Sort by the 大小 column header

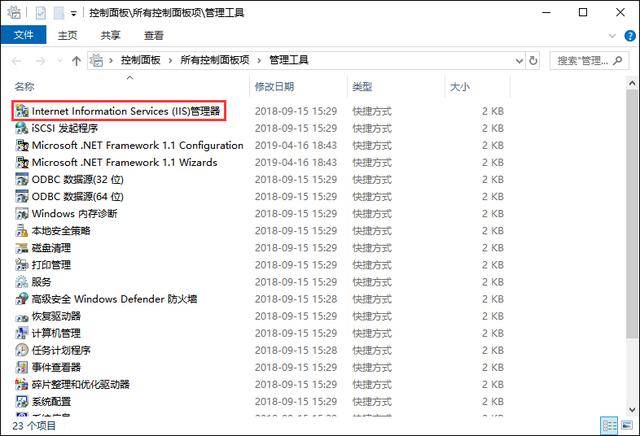tap(460, 87)
